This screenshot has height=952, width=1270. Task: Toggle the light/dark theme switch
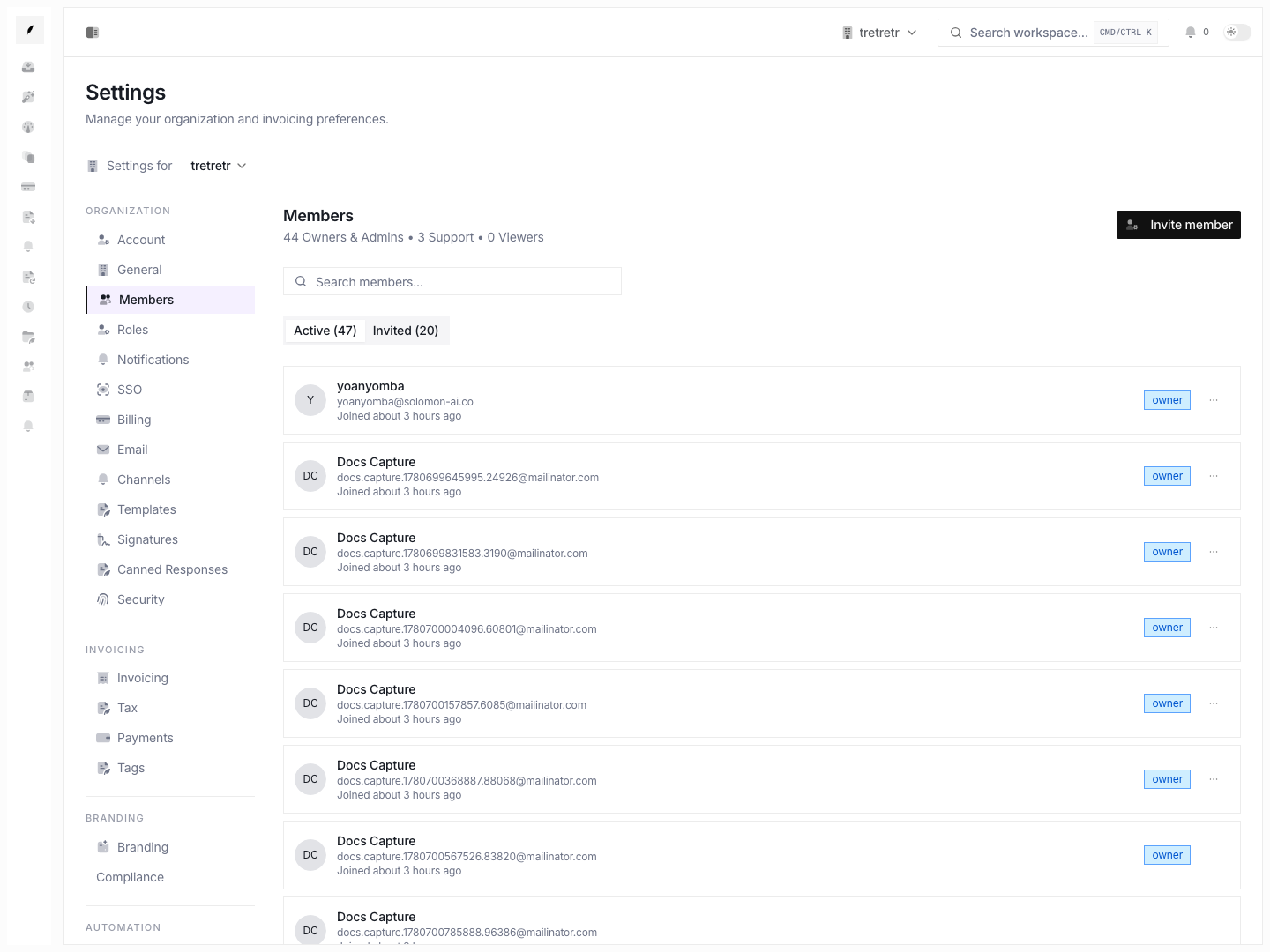click(1237, 33)
